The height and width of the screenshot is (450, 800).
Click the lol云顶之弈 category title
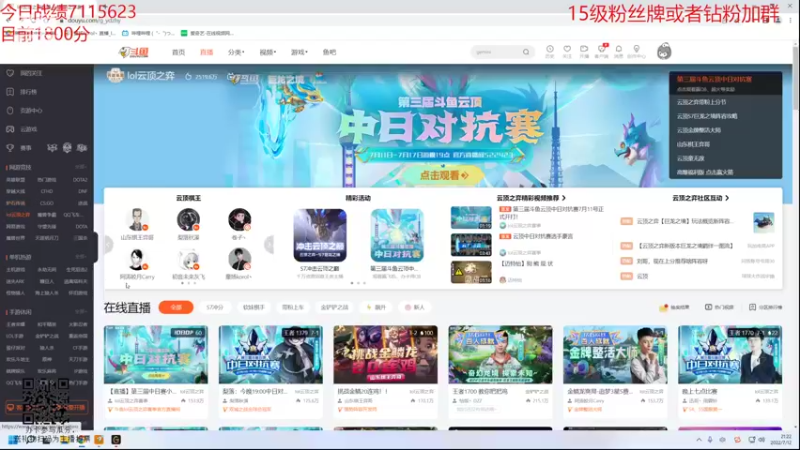pos(151,76)
